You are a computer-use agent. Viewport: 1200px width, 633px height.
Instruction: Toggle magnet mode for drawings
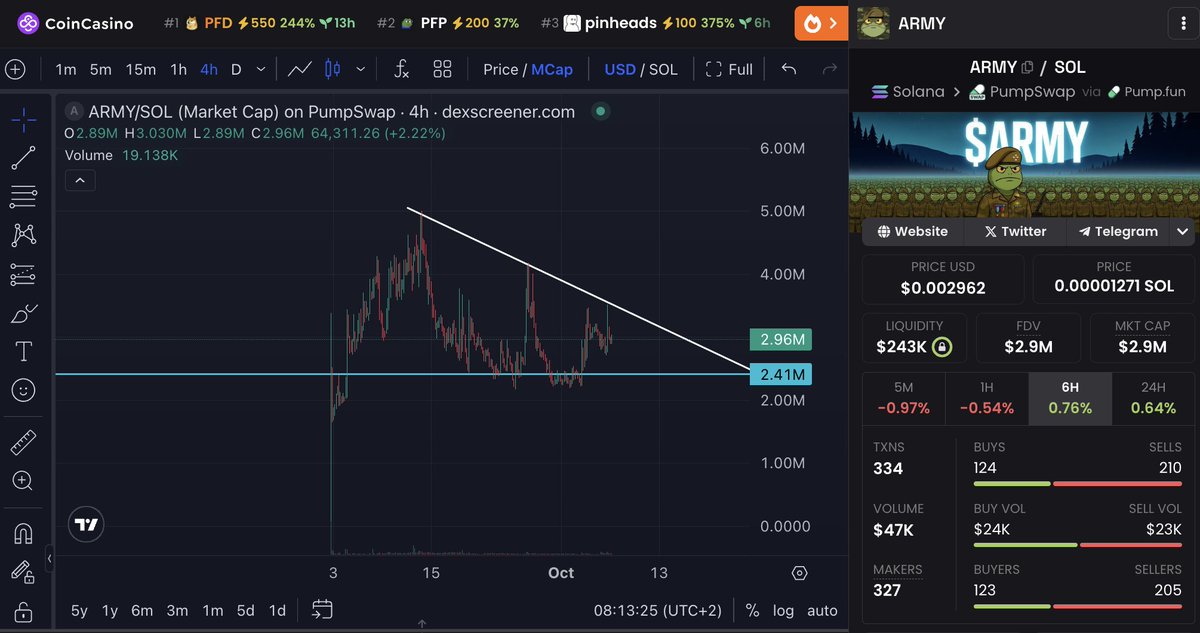coord(23,534)
